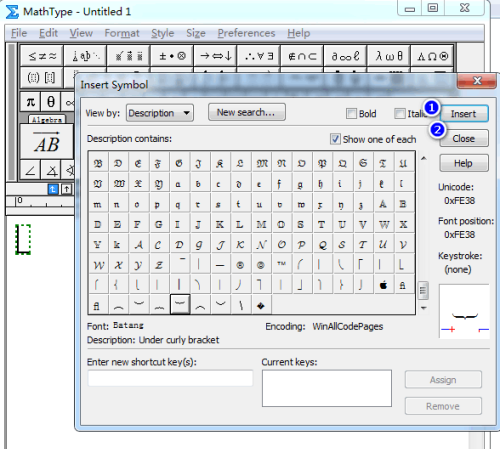The width and height of the screenshot is (500, 449).
Task: Click the New search... button
Action: coord(247,112)
